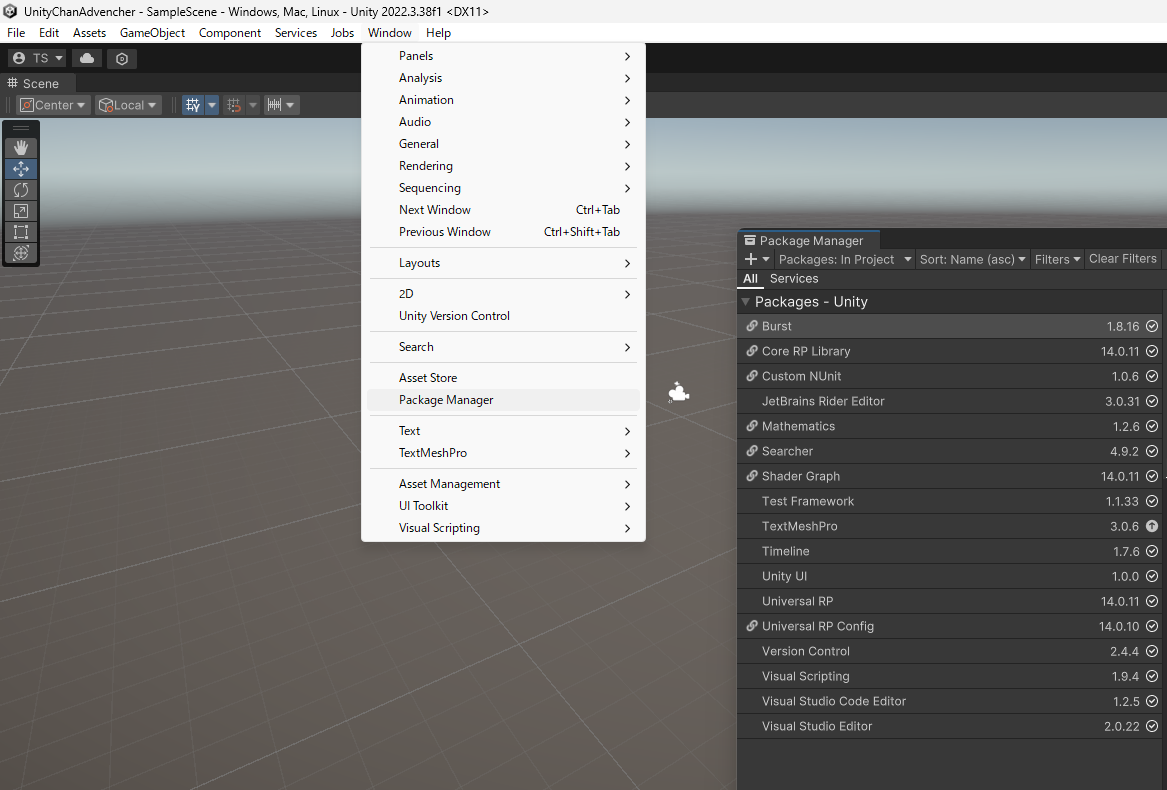
Task: Click the cloud services icon
Action: click(x=87, y=58)
